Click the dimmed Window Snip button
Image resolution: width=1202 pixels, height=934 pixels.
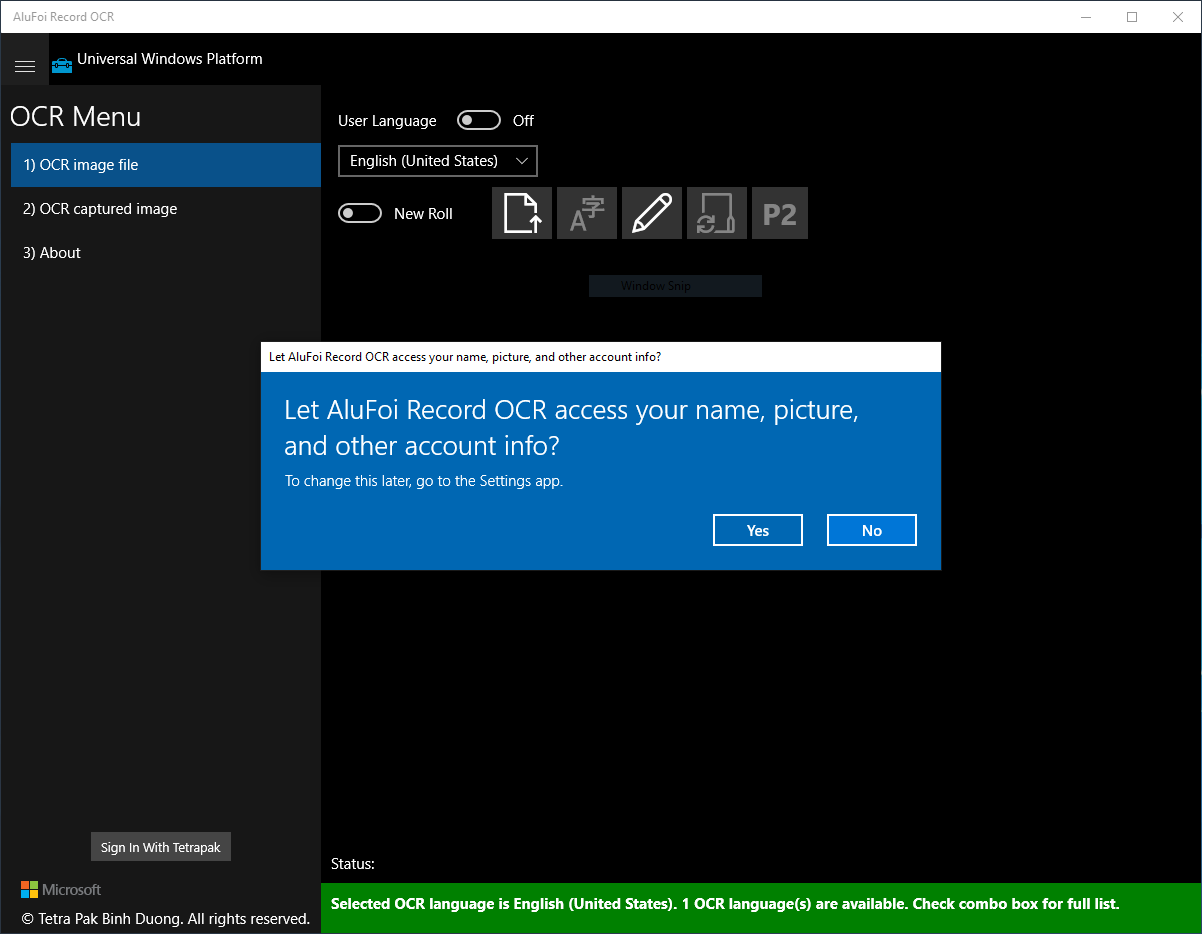coord(675,286)
